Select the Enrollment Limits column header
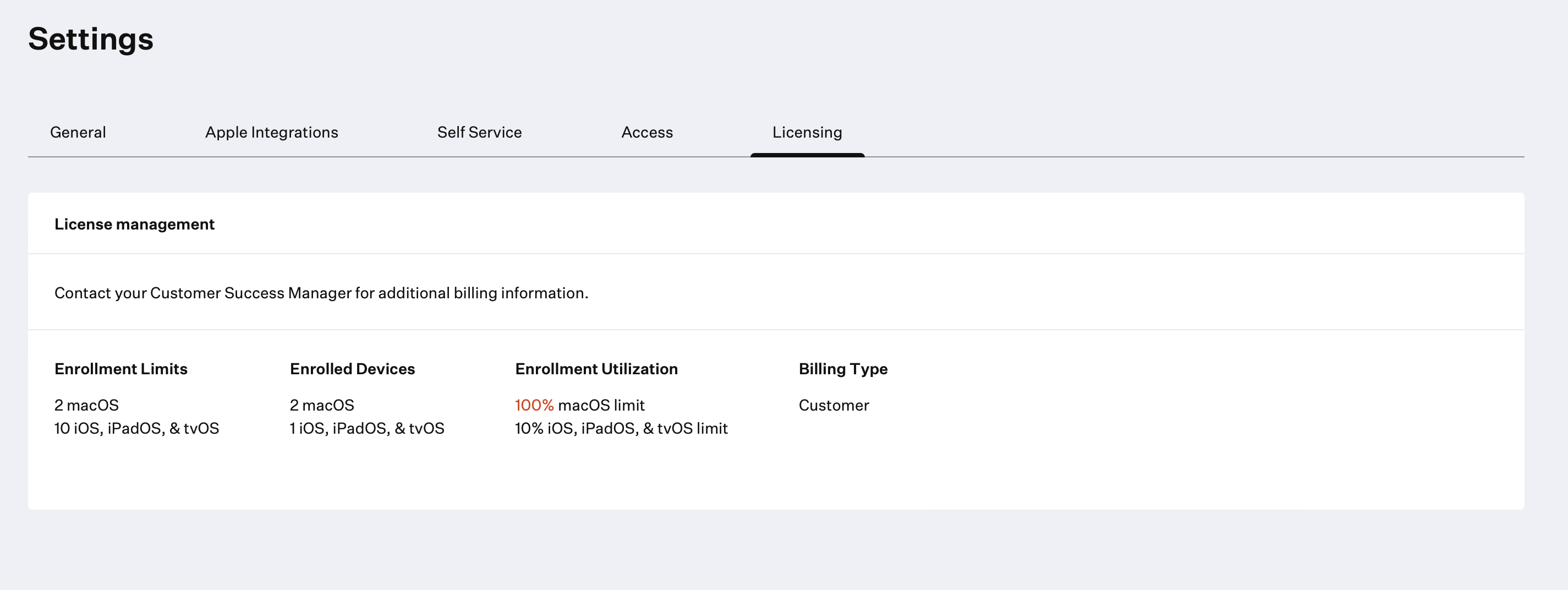The height and width of the screenshot is (590, 1568). point(120,369)
